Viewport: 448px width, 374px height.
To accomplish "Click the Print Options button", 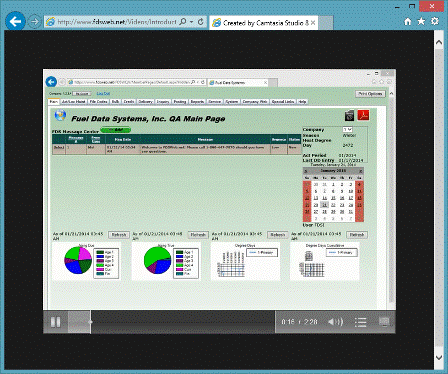I will point(370,94).
